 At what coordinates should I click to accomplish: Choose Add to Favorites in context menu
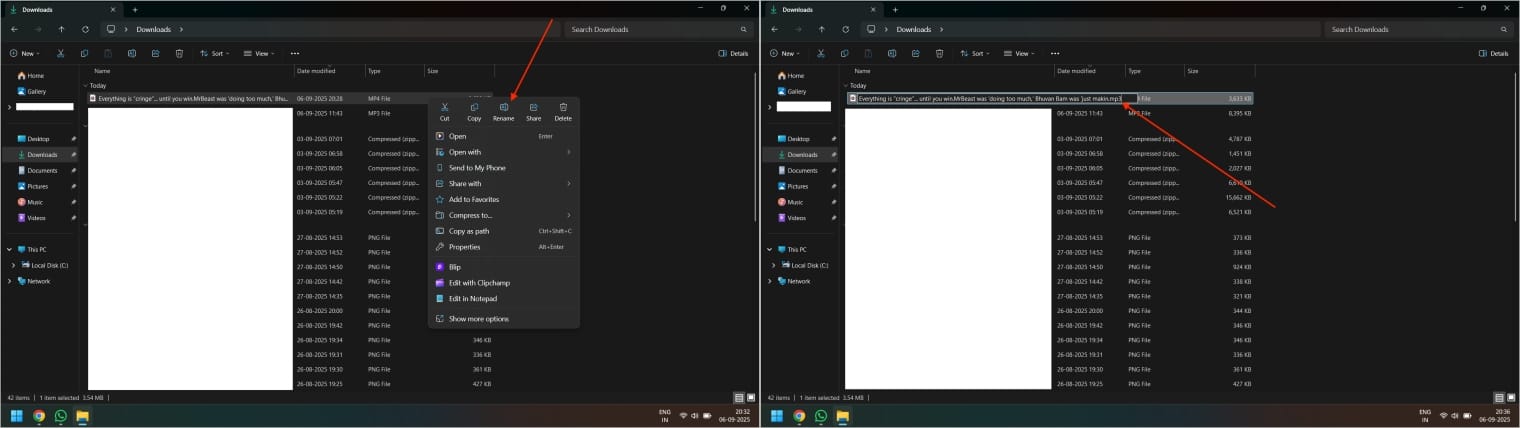(x=503, y=199)
